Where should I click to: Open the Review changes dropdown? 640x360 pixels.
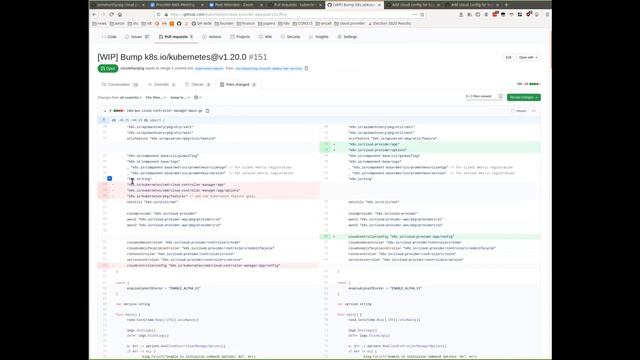524,97
